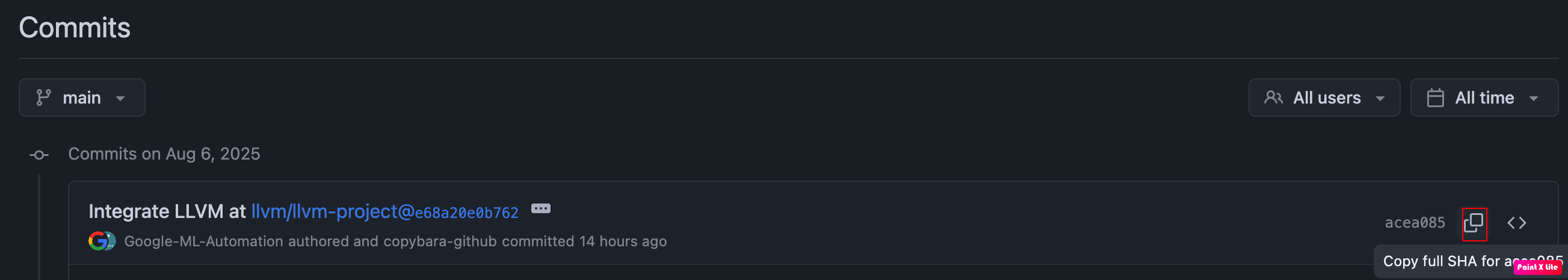This screenshot has width=1568, height=280.
Task: View commit via the acea085 hash
Action: click(1415, 223)
